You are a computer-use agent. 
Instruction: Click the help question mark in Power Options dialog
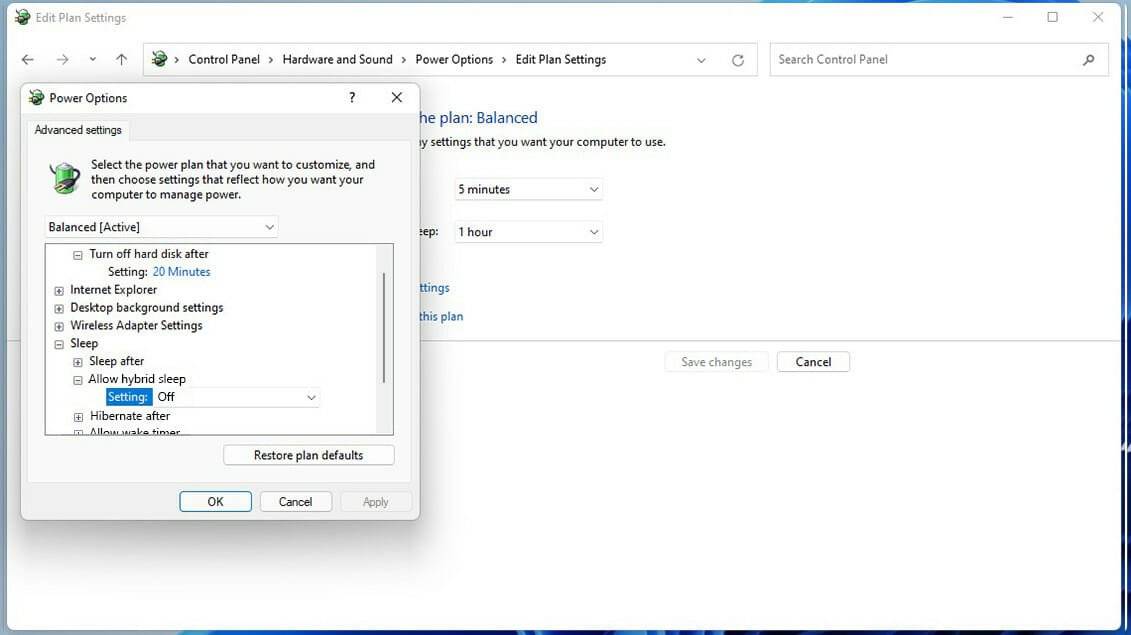[x=351, y=97]
